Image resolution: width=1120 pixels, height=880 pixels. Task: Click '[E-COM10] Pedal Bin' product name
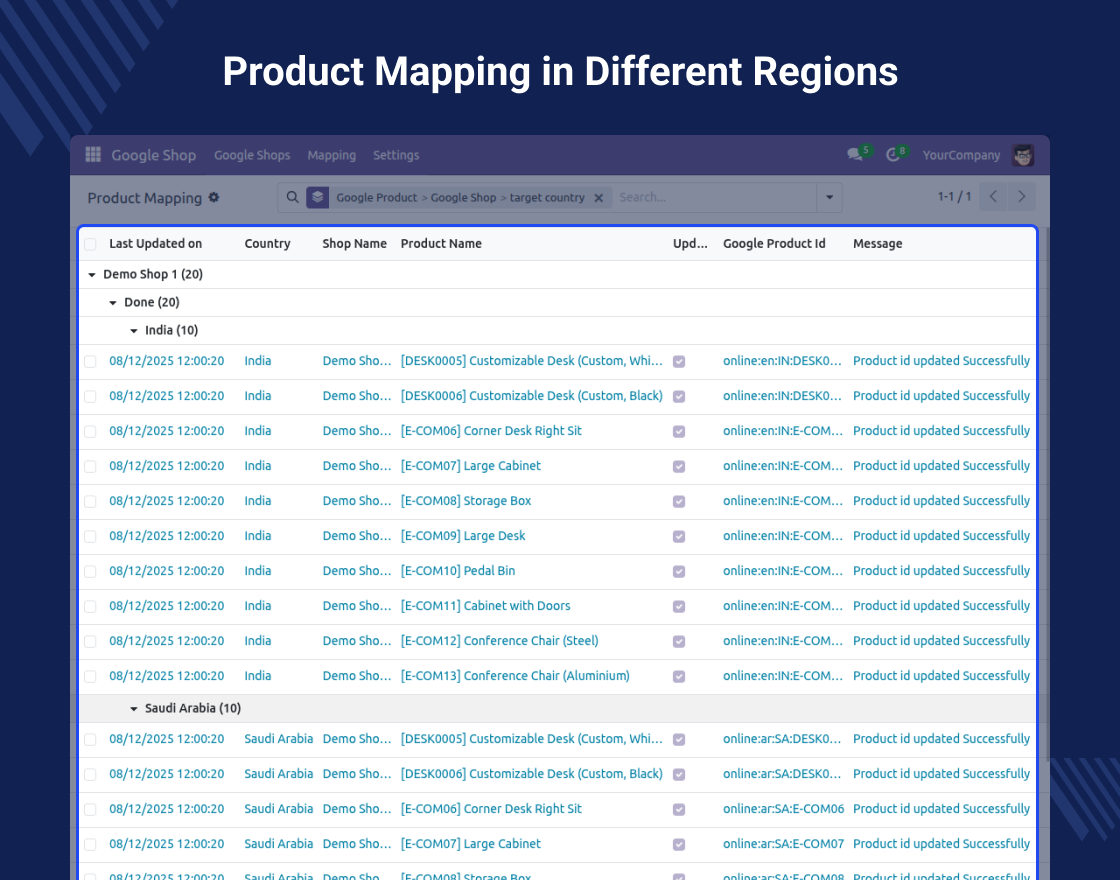(x=457, y=571)
